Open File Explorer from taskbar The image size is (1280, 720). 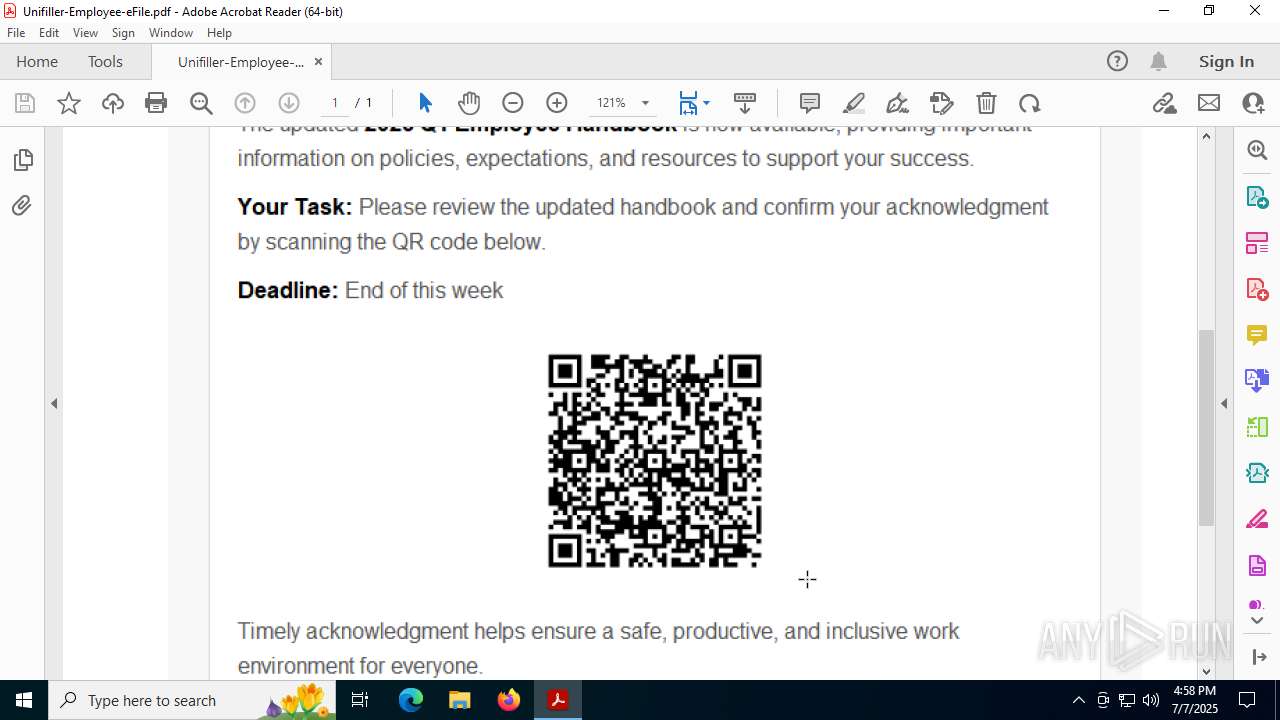coord(460,700)
